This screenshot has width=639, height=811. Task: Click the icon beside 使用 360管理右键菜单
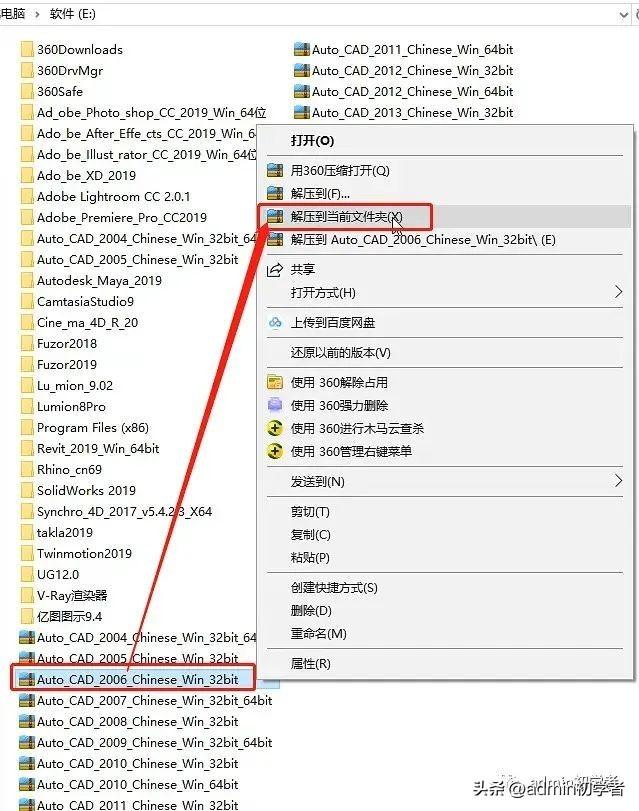(275, 451)
